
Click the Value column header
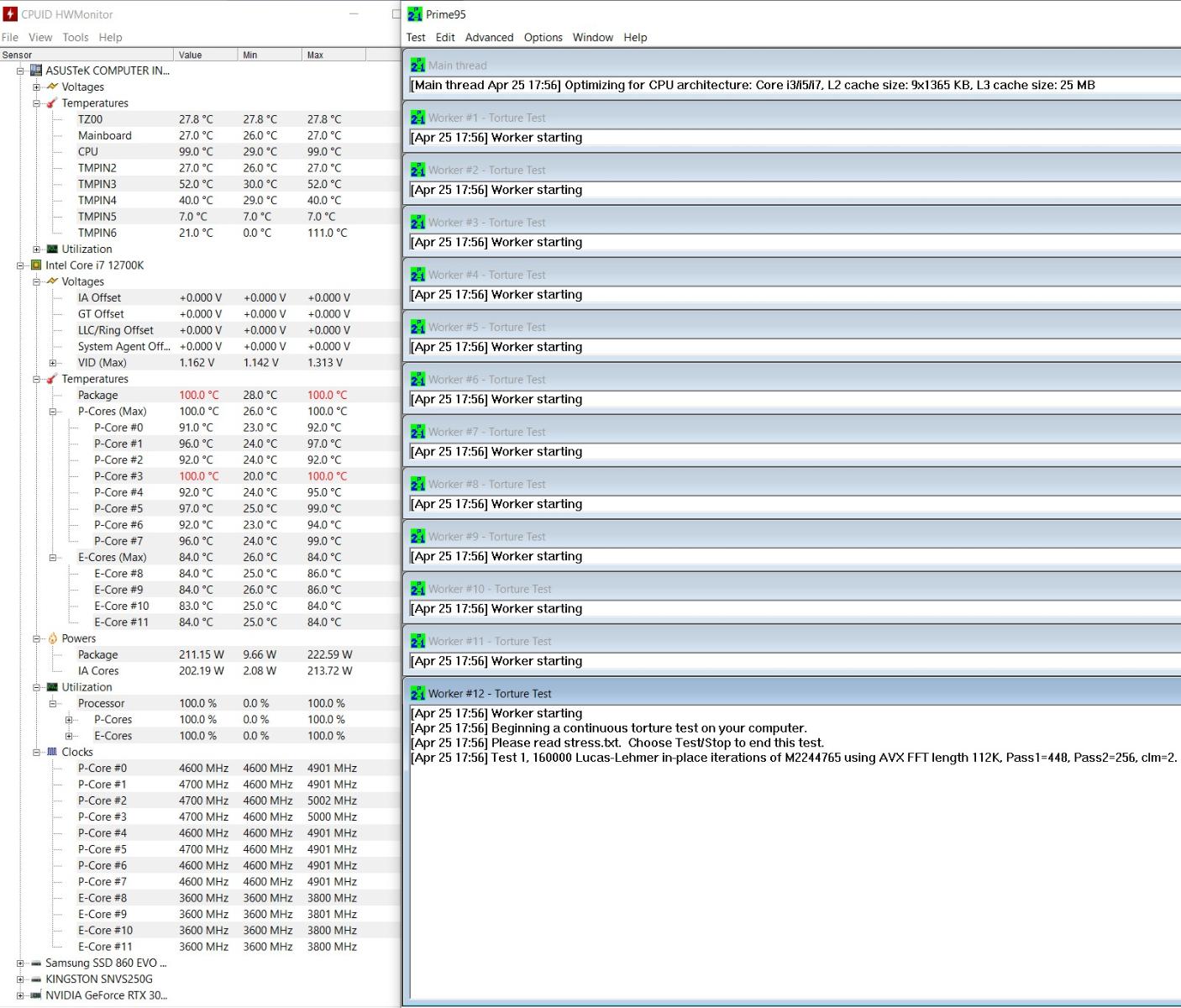pyautogui.click(x=207, y=55)
